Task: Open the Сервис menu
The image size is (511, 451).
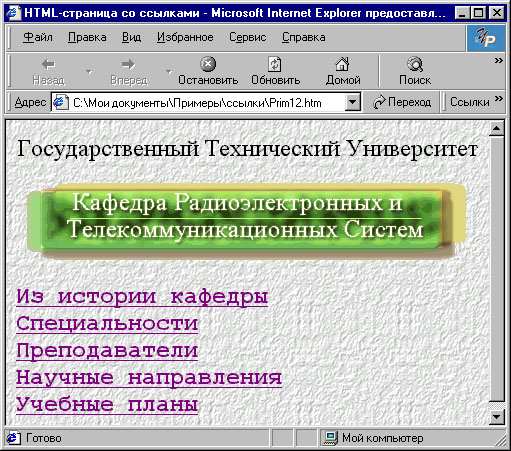Action: click(247, 37)
